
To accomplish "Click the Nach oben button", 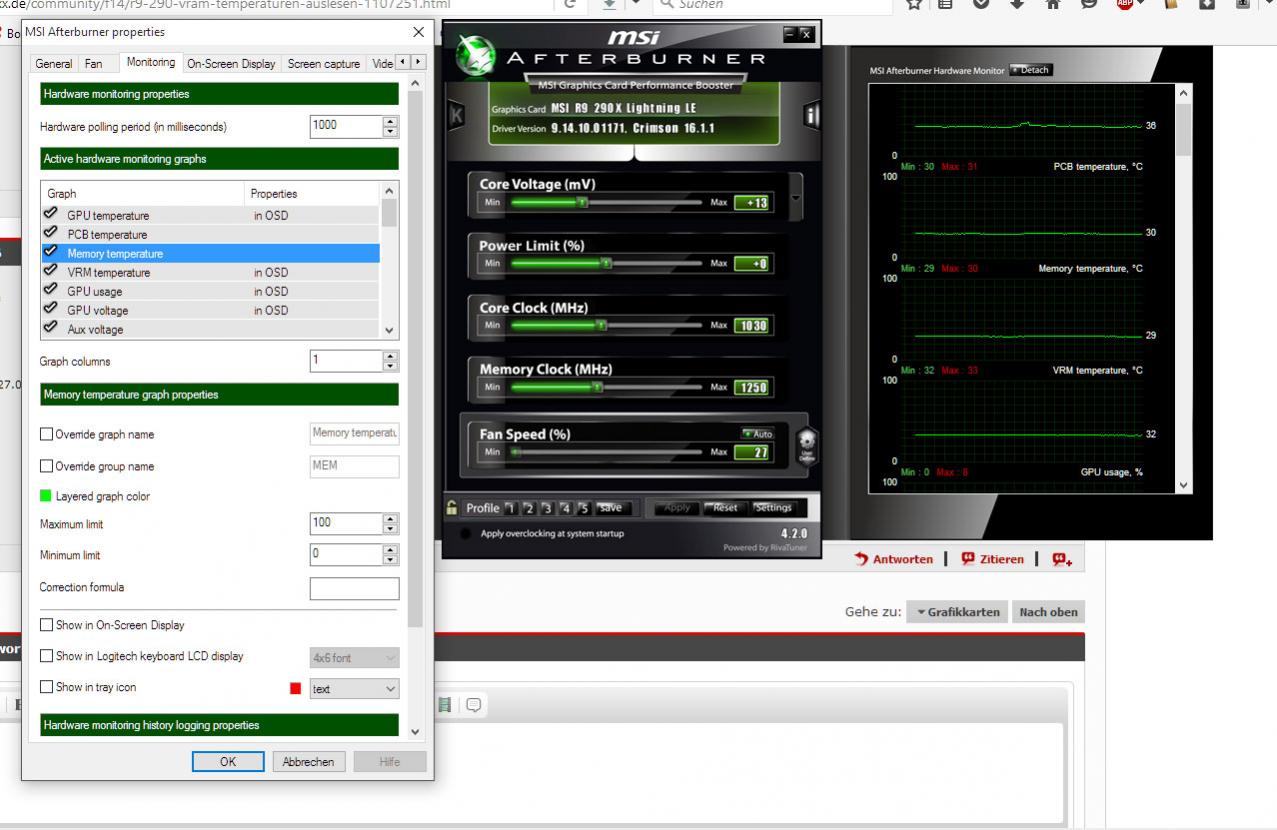I will [x=1049, y=612].
